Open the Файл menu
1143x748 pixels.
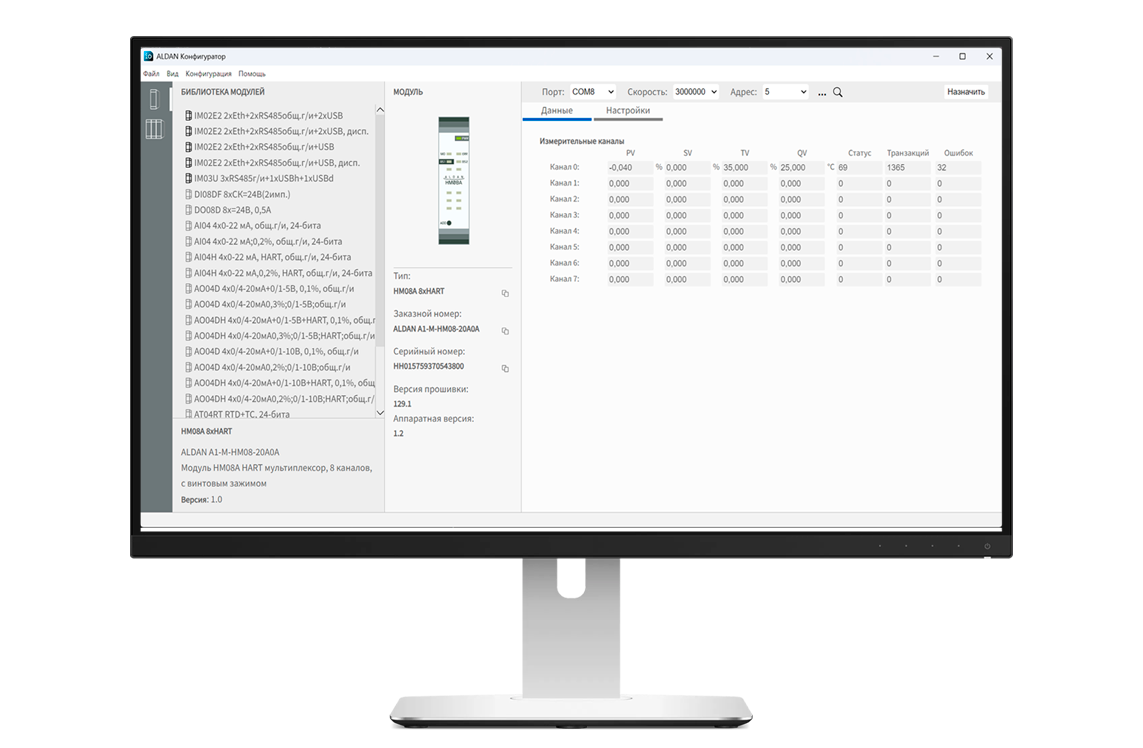(x=151, y=74)
